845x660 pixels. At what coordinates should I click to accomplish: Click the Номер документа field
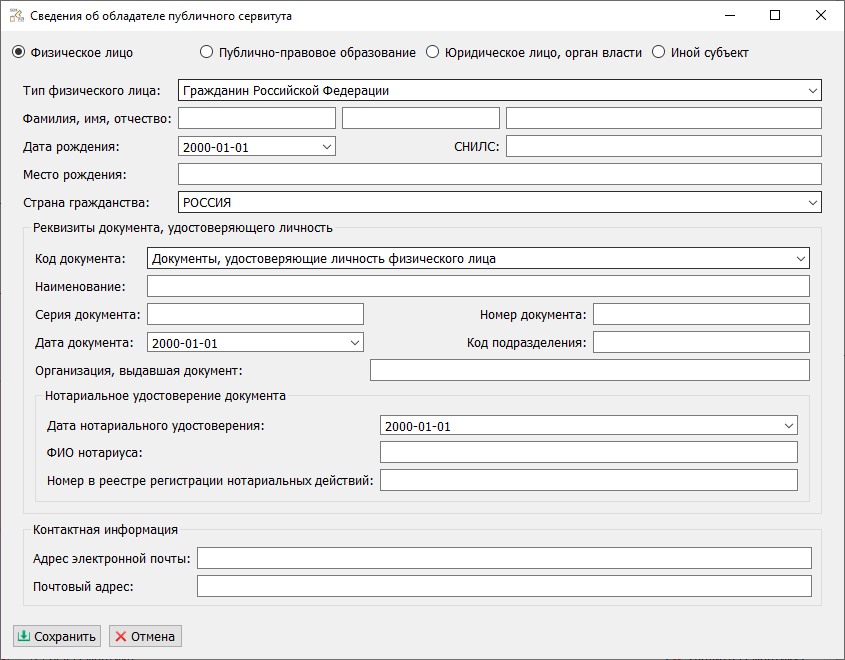[x=700, y=315]
